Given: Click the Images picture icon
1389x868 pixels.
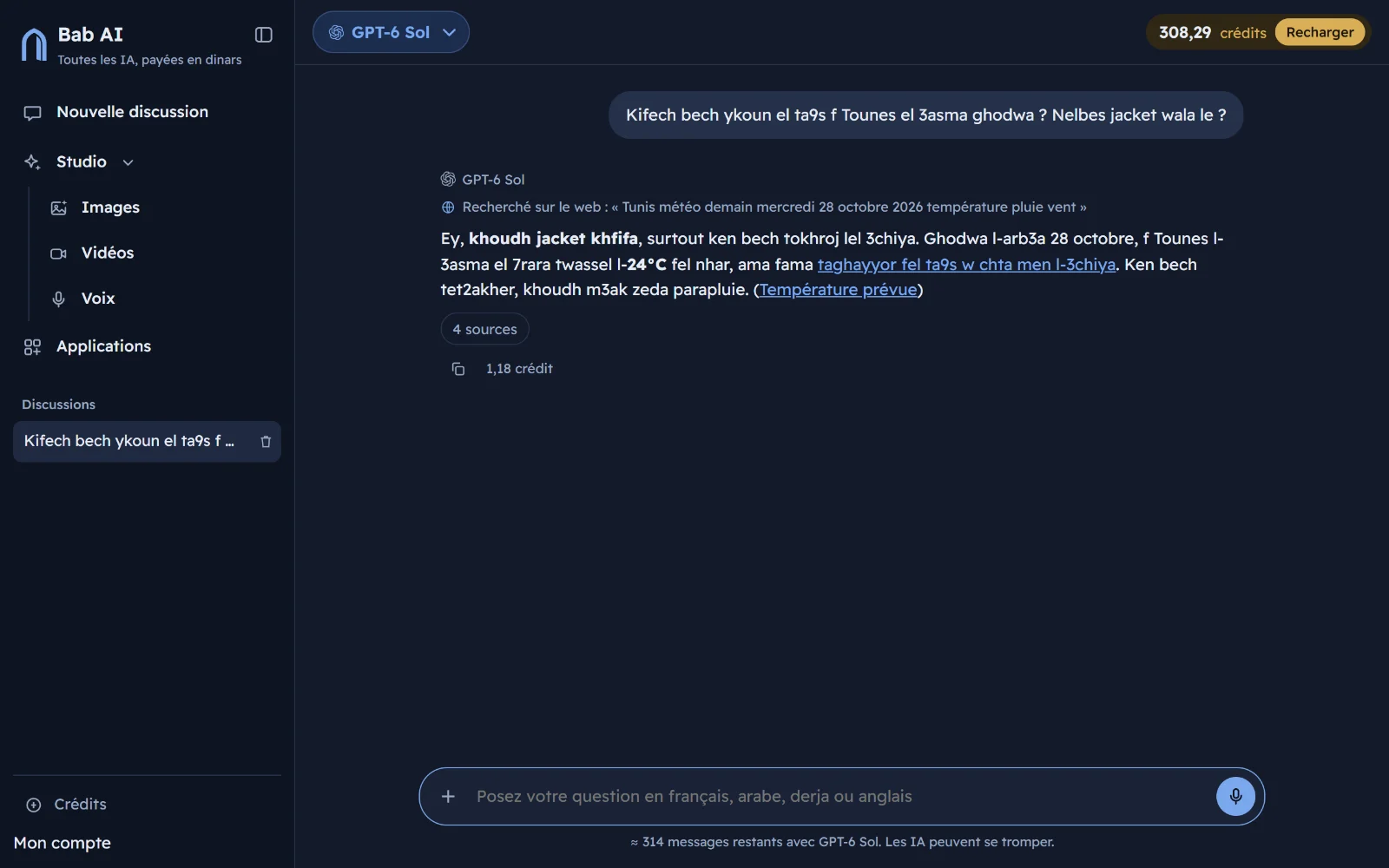Looking at the screenshot, I should pyautogui.click(x=58, y=208).
